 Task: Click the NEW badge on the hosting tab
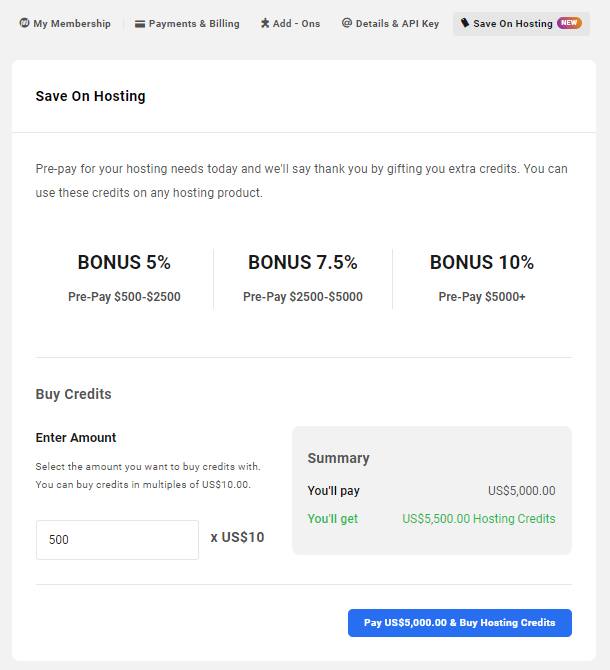coord(569,23)
